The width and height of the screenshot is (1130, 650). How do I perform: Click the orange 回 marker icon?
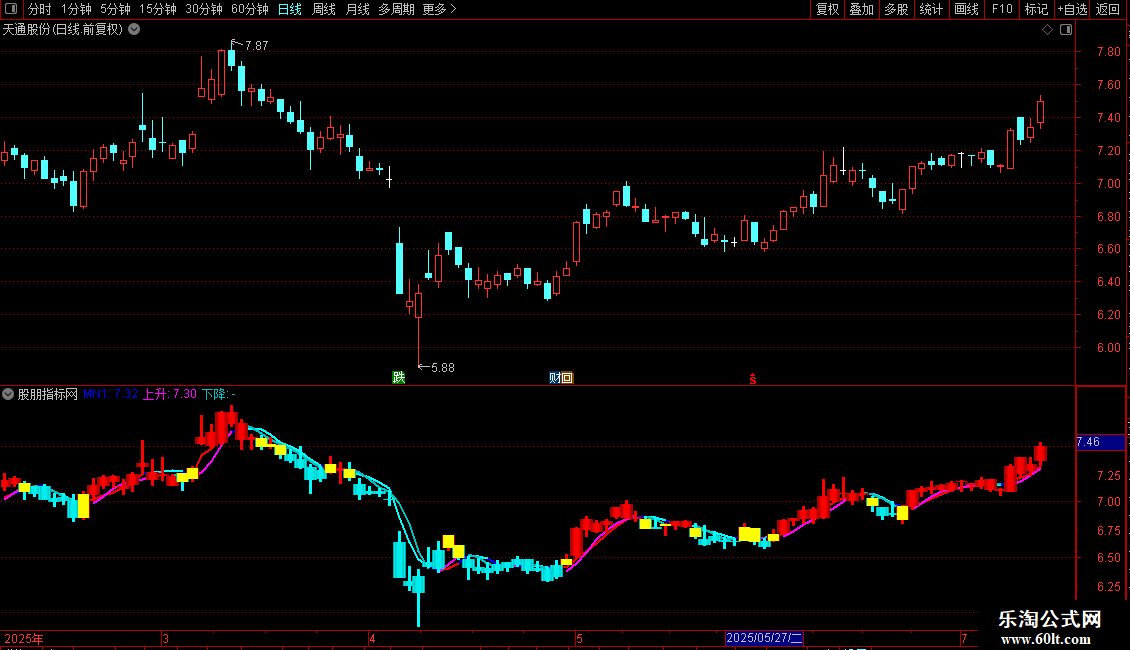coord(567,378)
